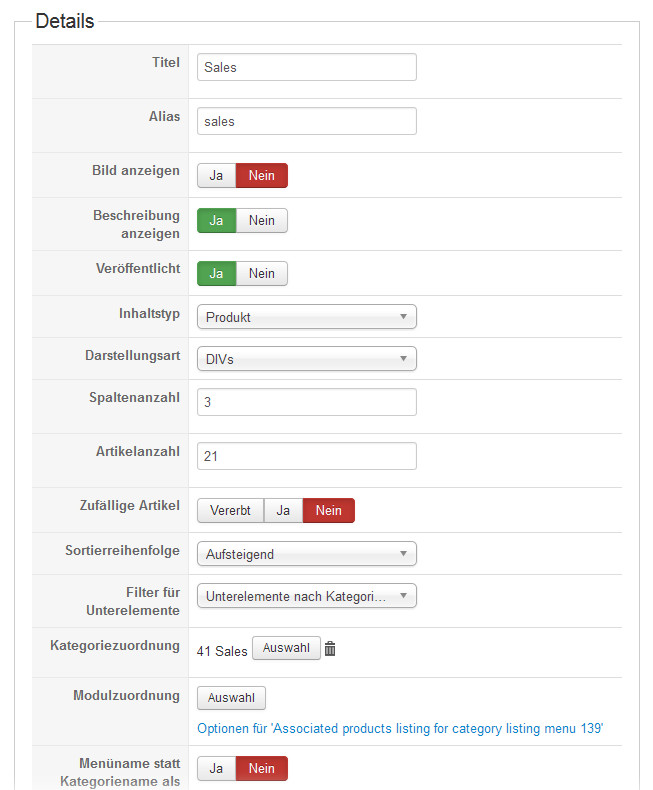Set Bild anzeigen to Nein

(x=261, y=176)
